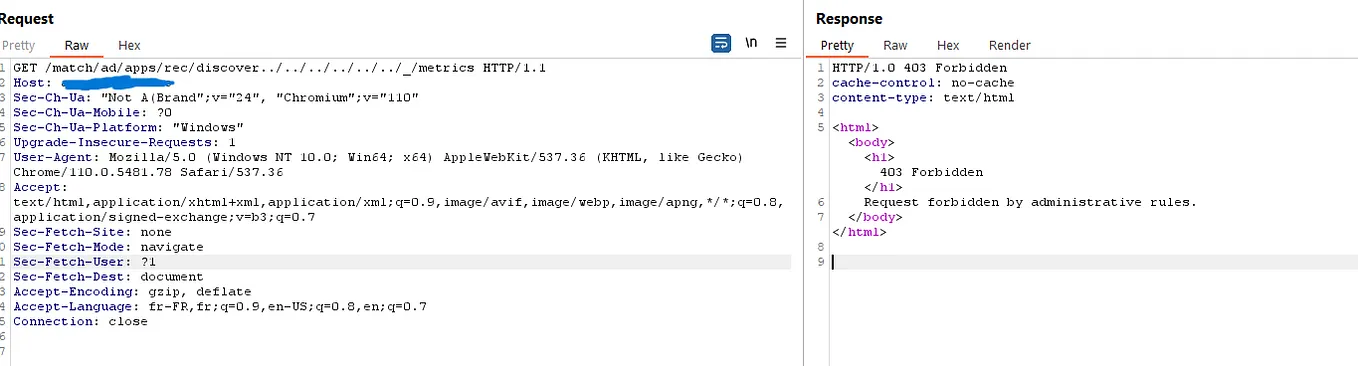Click the opening <body> tag in Response

click(871, 143)
